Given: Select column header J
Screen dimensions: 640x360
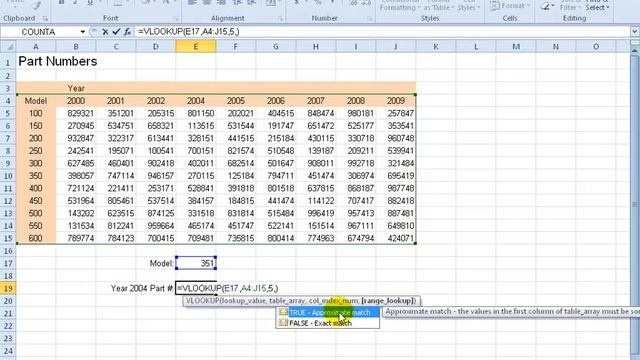Looking at the screenshot, I should tap(396, 47).
